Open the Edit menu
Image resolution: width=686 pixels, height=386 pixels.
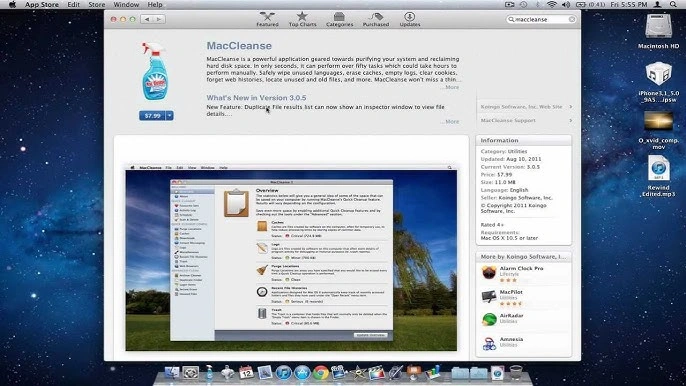[74, 4]
